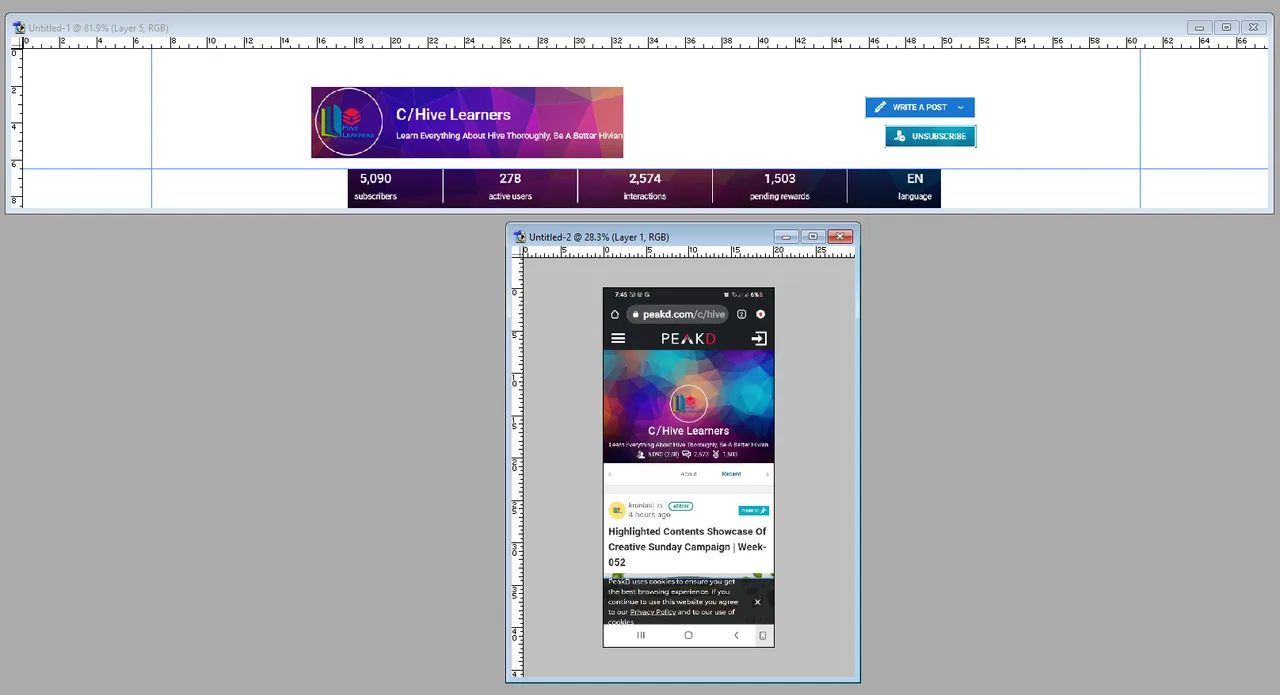Image resolution: width=1280 pixels, height=695 pixels.
Task: Click the kronias author avatar
Action: coord(617,510)
